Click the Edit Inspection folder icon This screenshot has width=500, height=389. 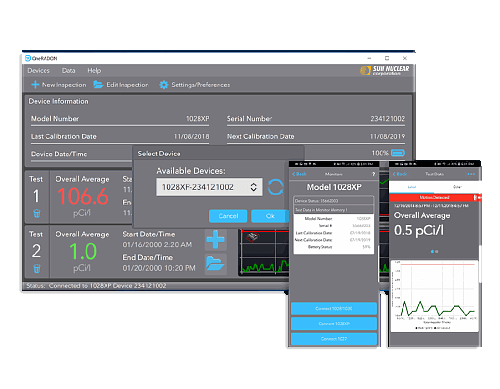[x=98, y=85]
